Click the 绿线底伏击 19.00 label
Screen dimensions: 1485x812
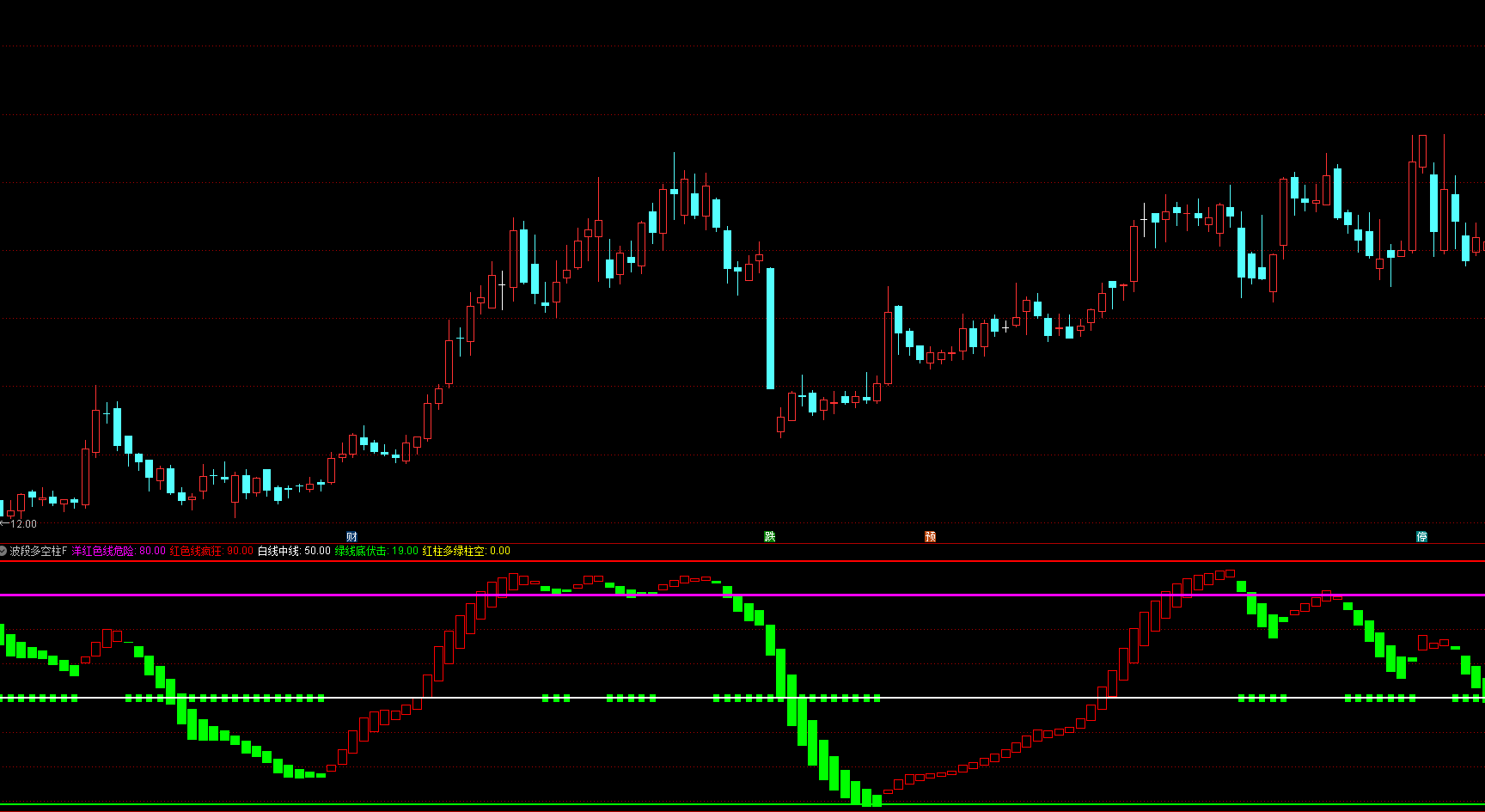tap(376, 551)
